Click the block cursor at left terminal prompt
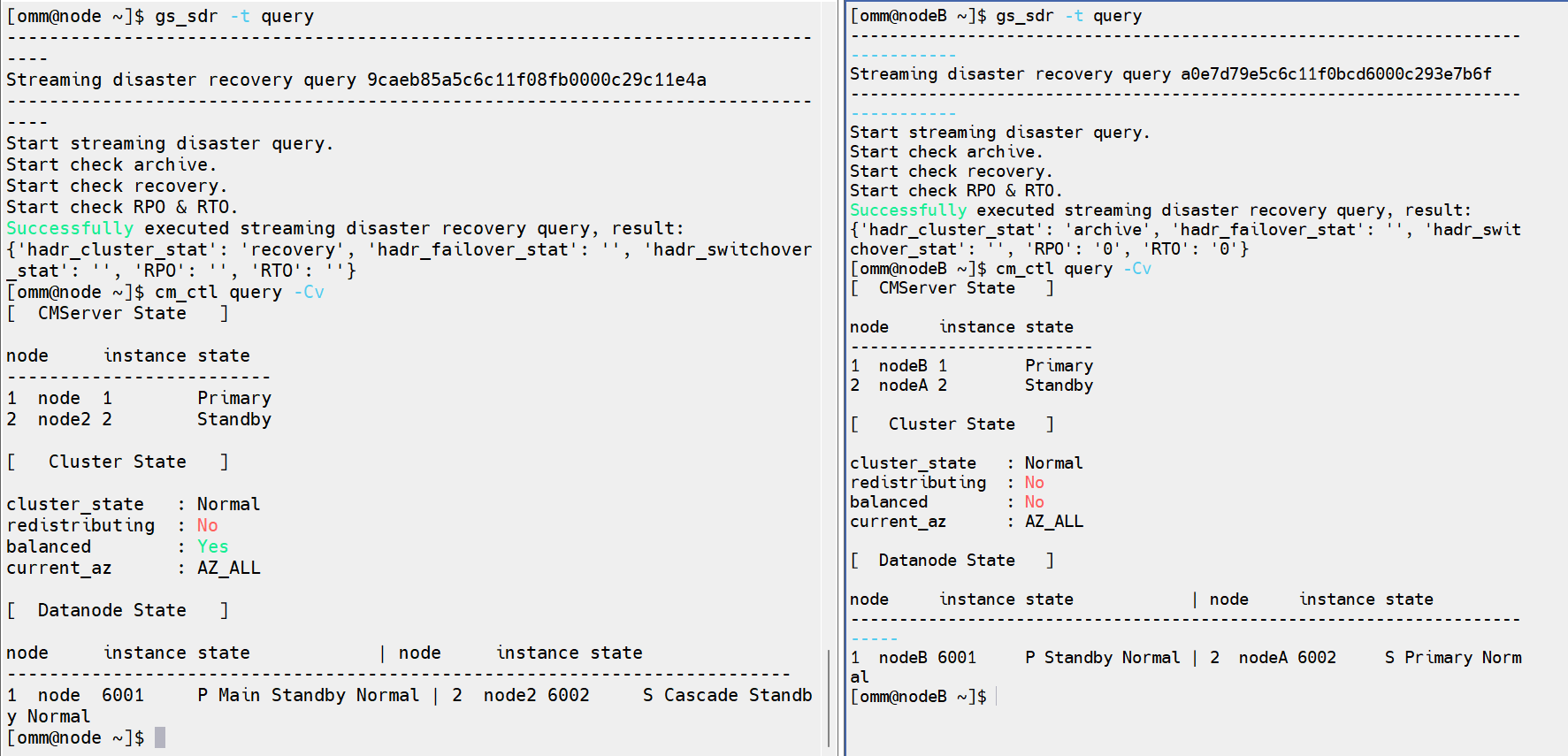 (x=160, y=737)
